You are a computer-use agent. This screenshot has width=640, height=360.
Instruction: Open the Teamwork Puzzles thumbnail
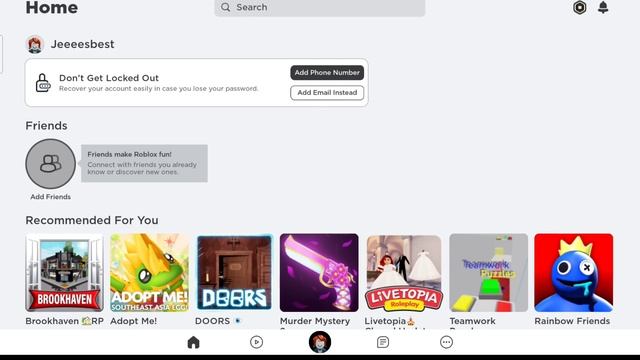[x=489, y=273]
